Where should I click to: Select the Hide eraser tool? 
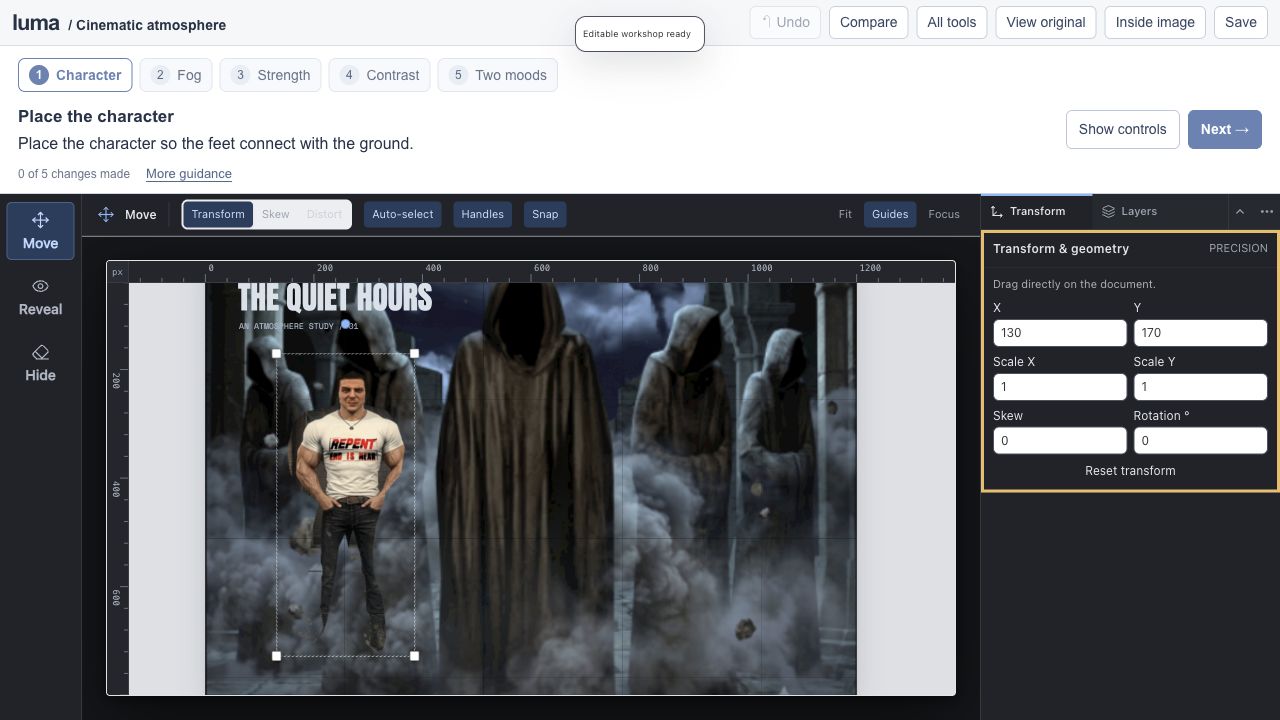click(x=40, y=363)
